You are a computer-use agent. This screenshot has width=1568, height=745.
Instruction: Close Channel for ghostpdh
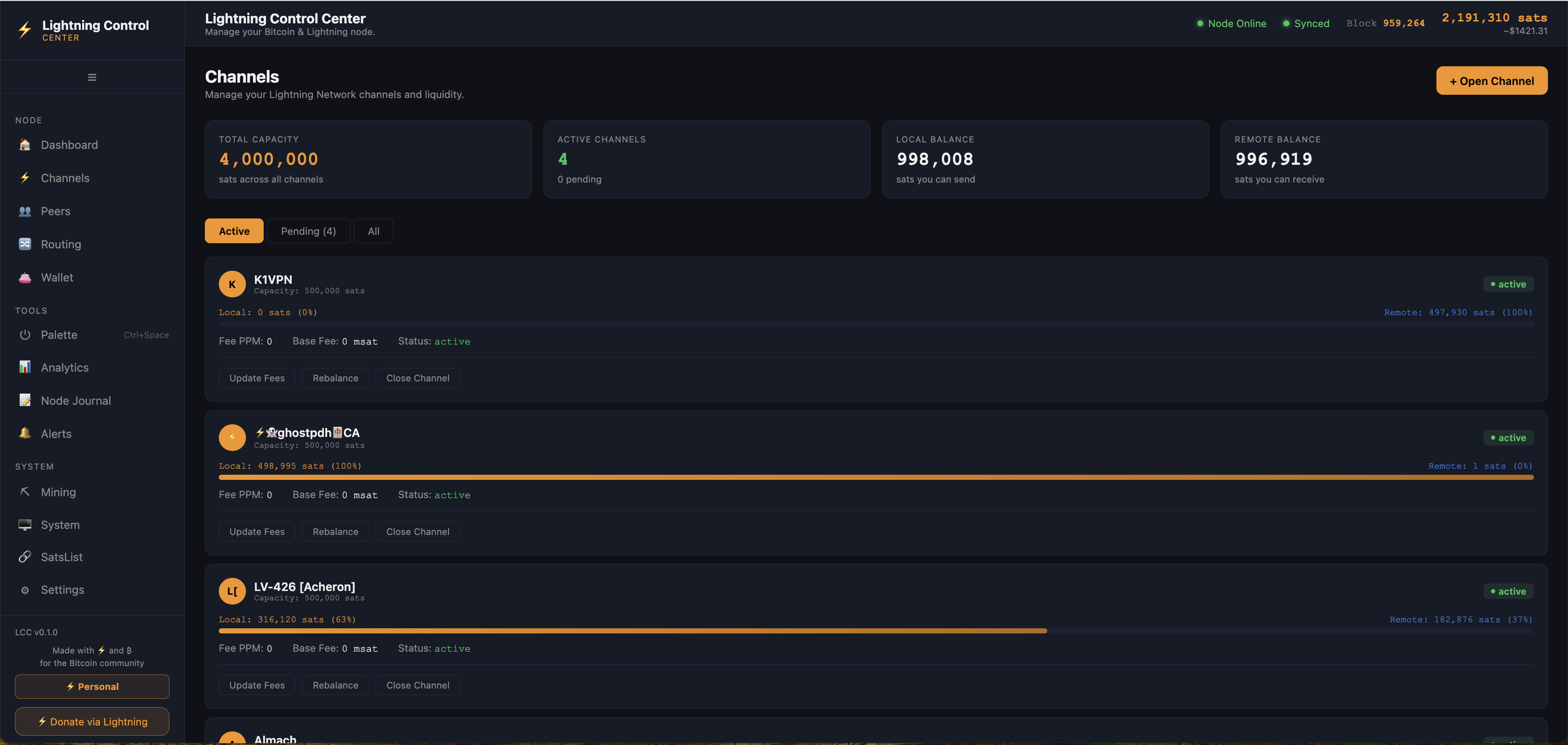(x=418, y=531)
